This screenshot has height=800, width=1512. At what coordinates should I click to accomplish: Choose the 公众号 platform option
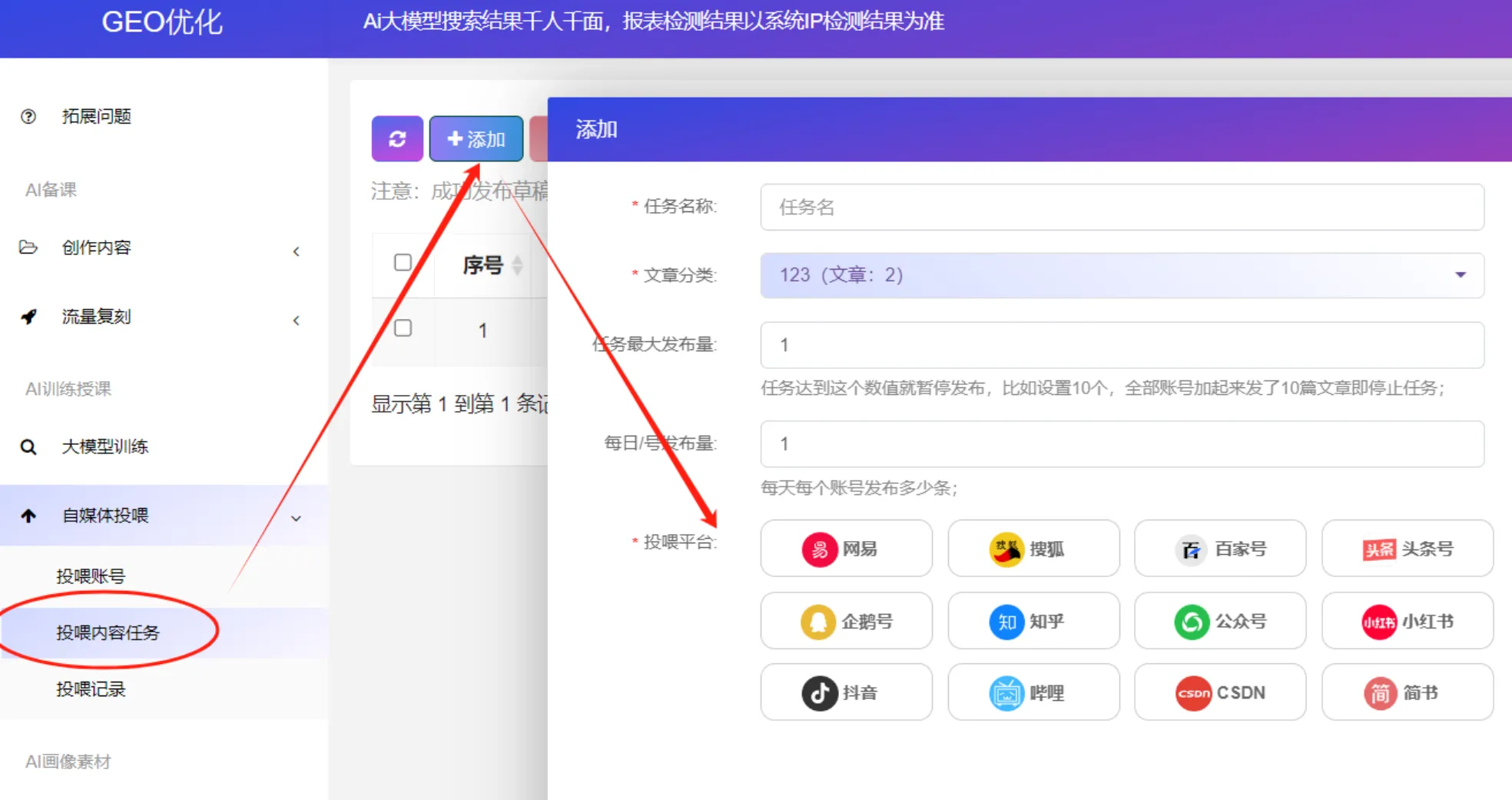pyautogui.click(x=1220, y=621)
